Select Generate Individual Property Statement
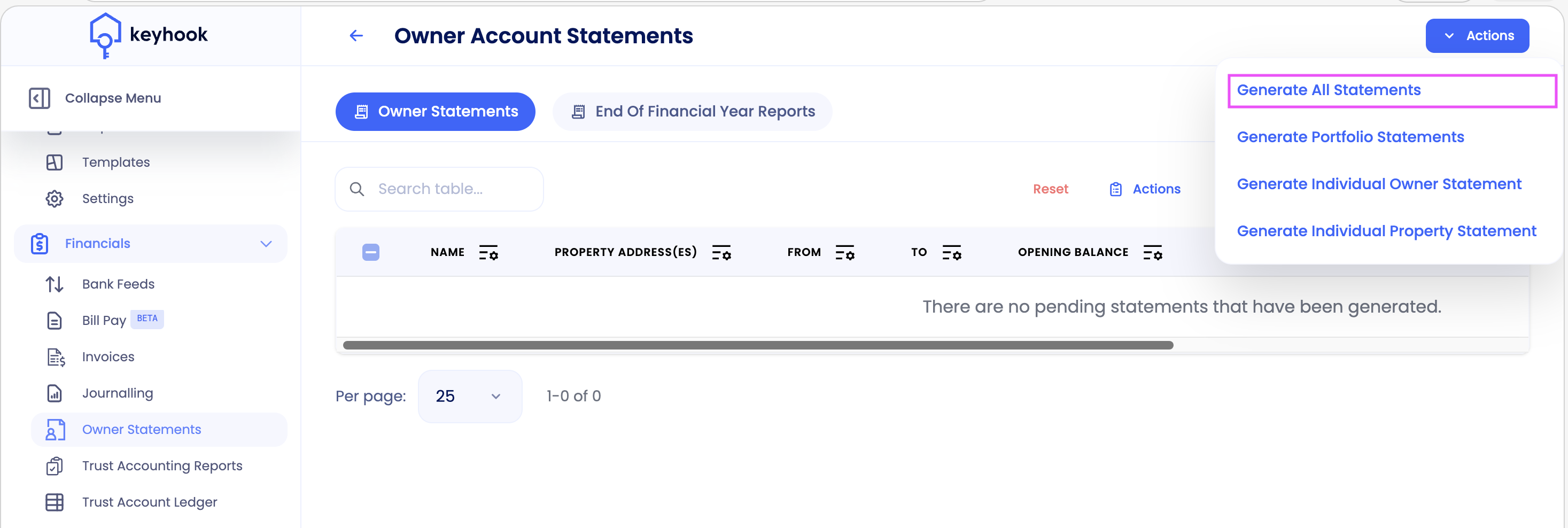Screen dimensions: 1568x528 tap(1386, 231)
